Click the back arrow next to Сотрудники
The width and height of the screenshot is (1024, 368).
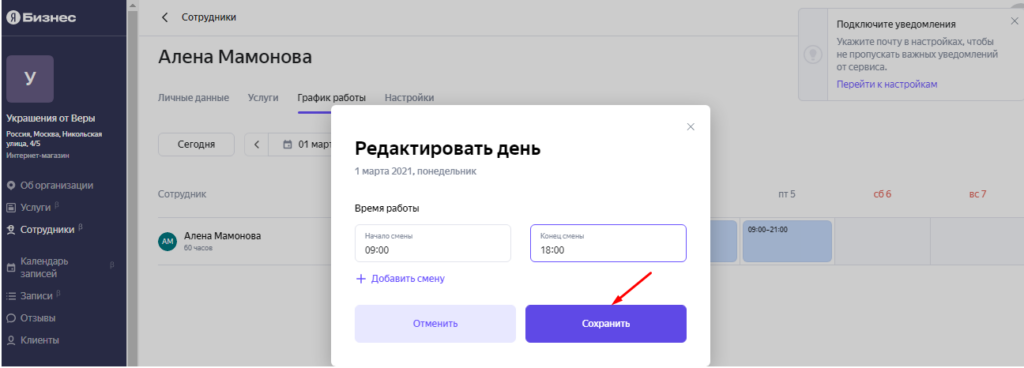(x=165, y=17)
